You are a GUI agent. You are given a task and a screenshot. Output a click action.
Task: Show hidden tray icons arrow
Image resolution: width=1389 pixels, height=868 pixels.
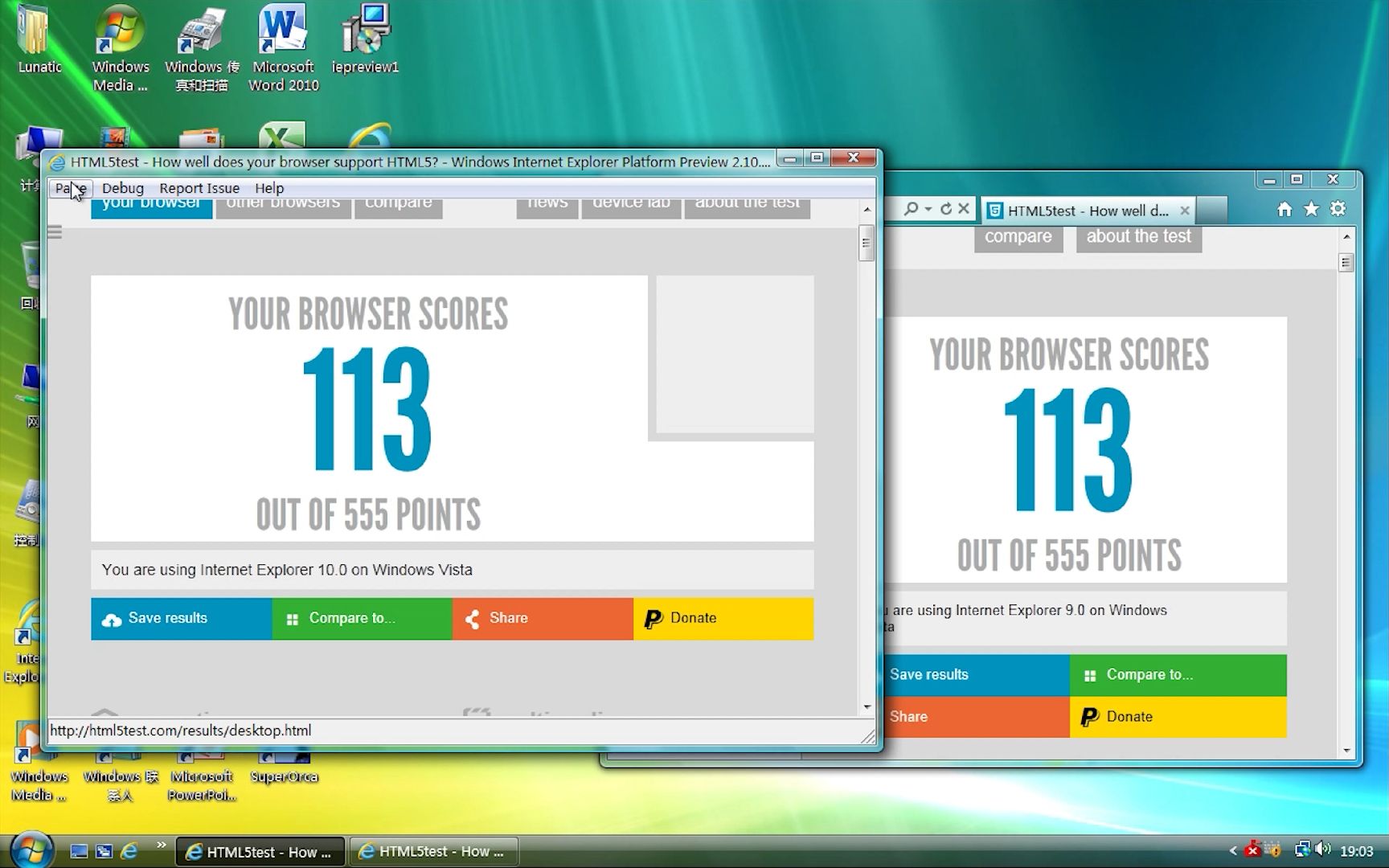(1233, 850)
